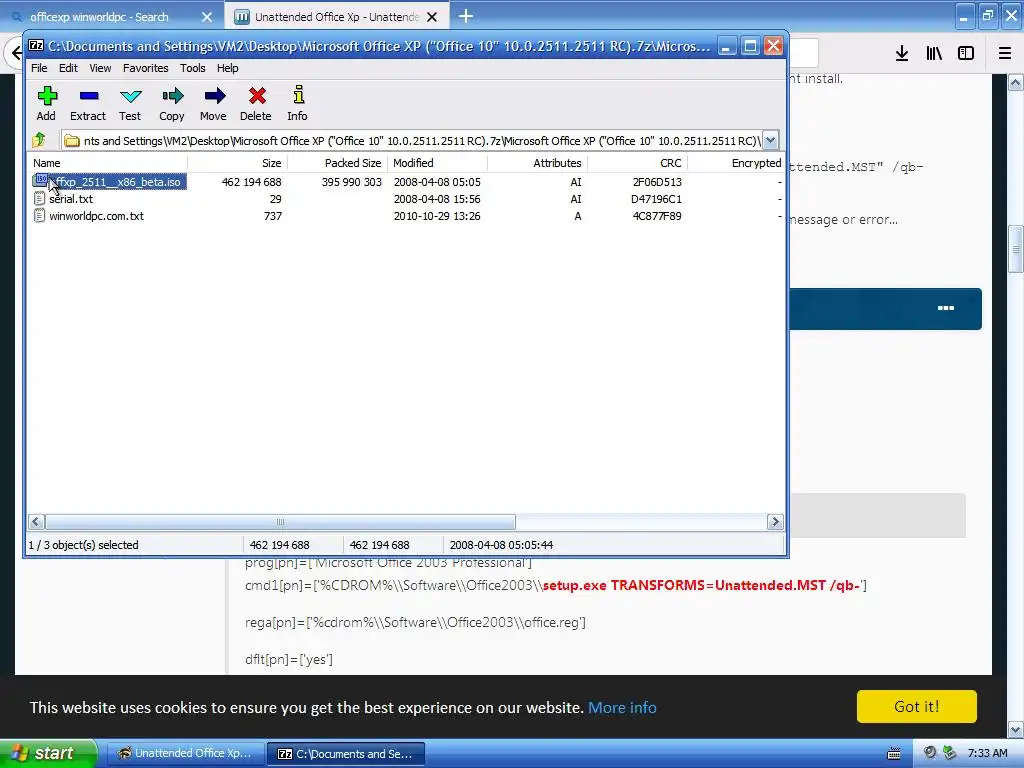Click the 395 990 303 packed size
The width and height of the screenshot is (1024, 768).
coord(351,182)
